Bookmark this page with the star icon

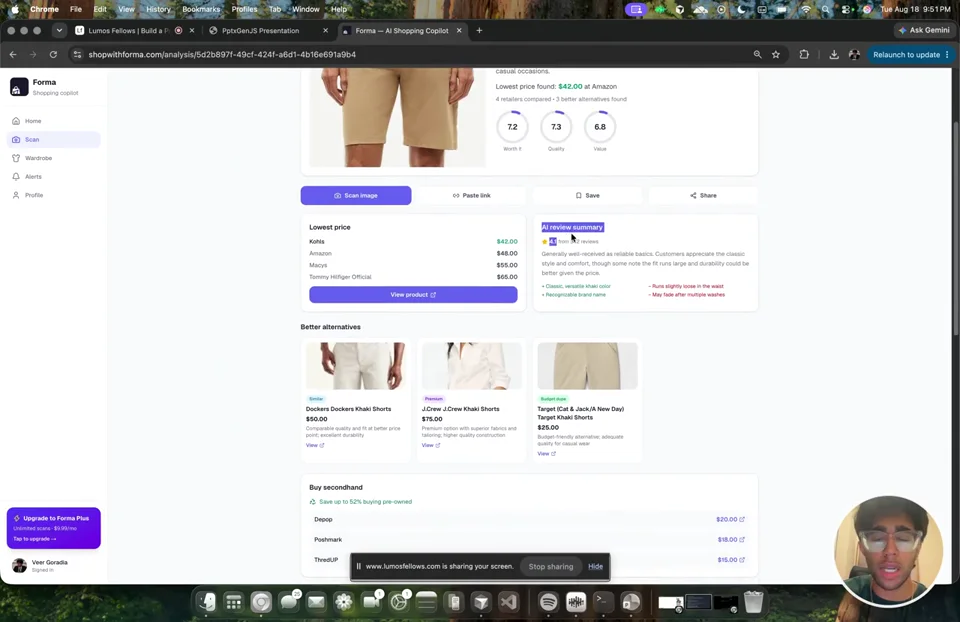pyautogui.click(x=776, y=54)
